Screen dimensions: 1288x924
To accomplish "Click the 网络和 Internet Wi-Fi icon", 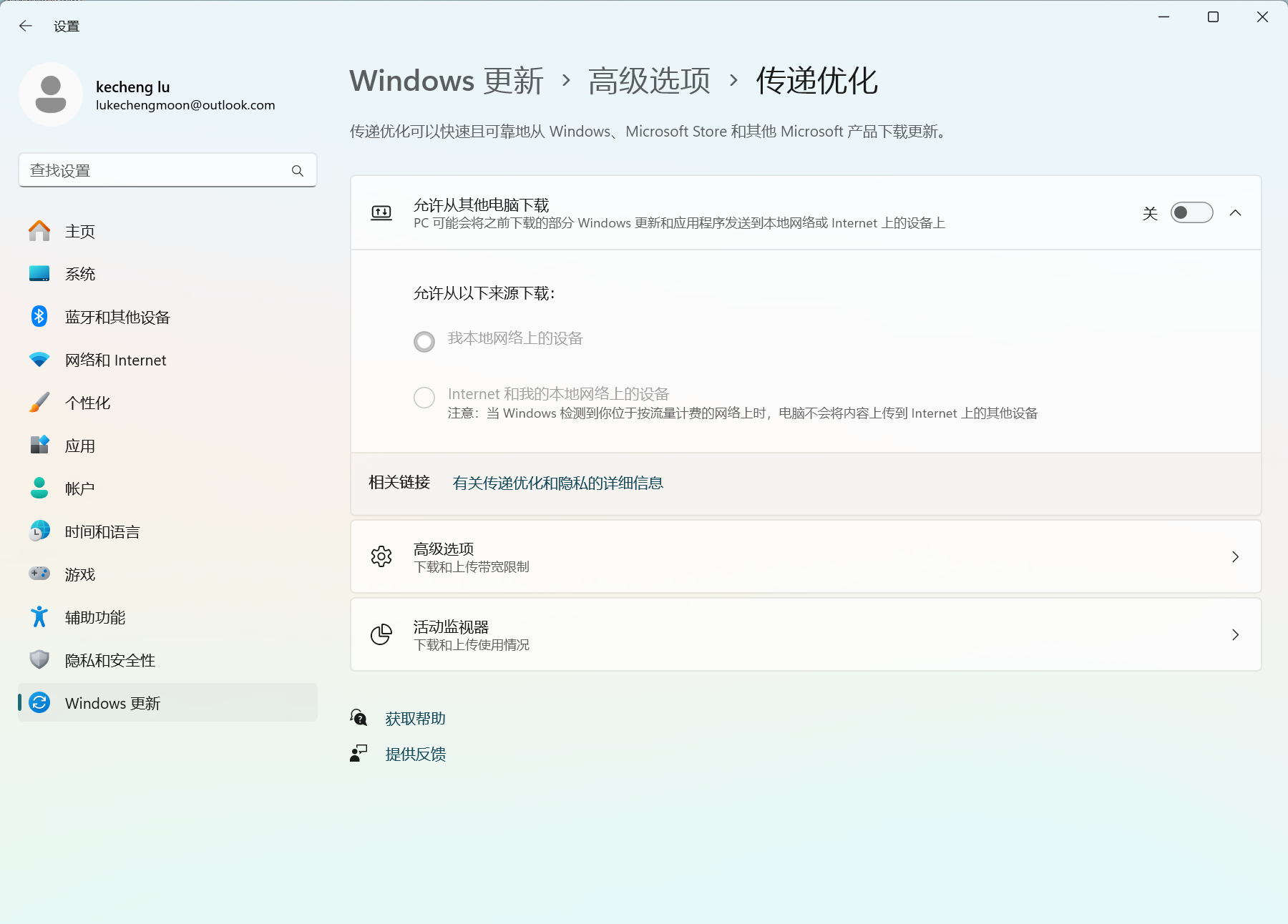I will (39, 360).
